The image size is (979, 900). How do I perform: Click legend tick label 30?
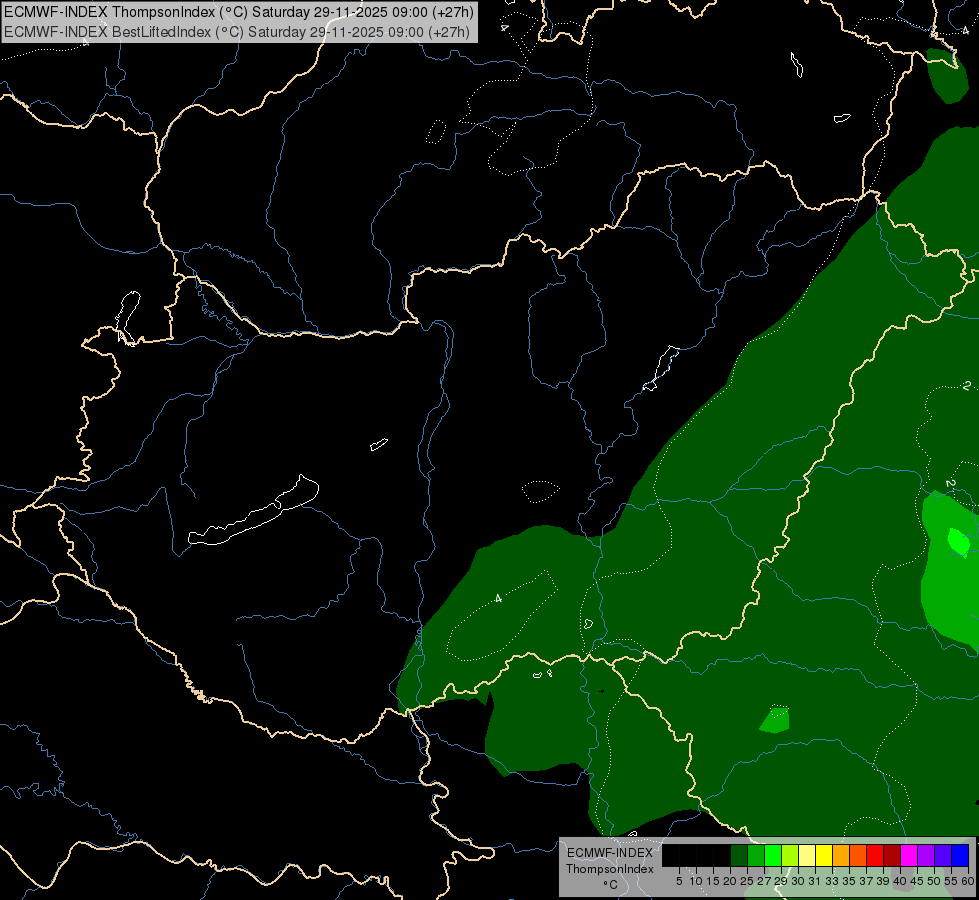(799, 881)
